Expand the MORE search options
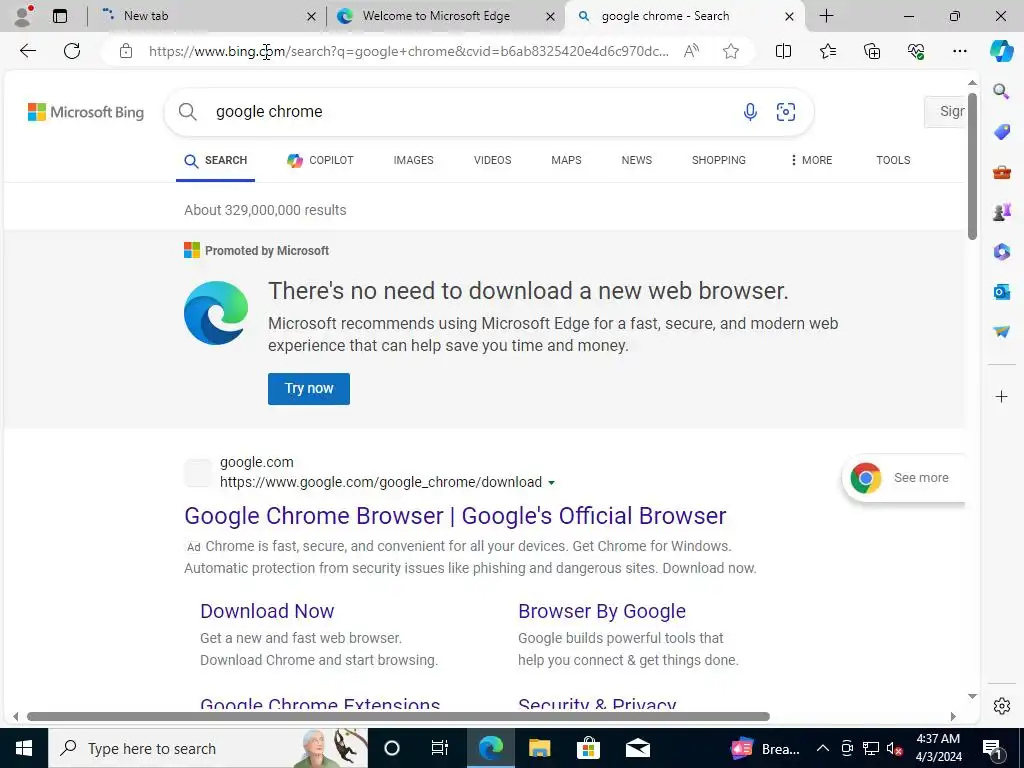The image size is (1024, 768). click(x=810, y=160)
